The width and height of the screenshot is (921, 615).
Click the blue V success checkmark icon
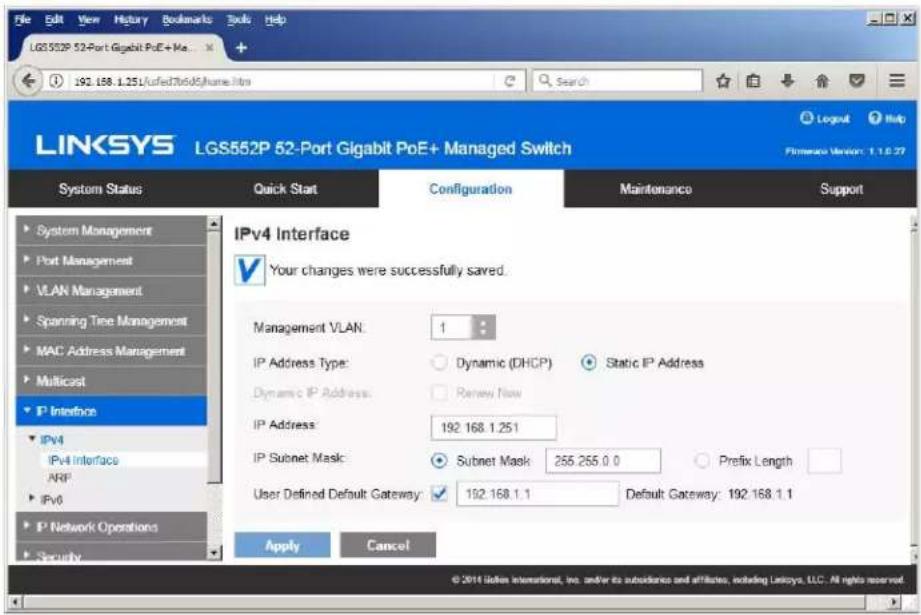point(249,270)
